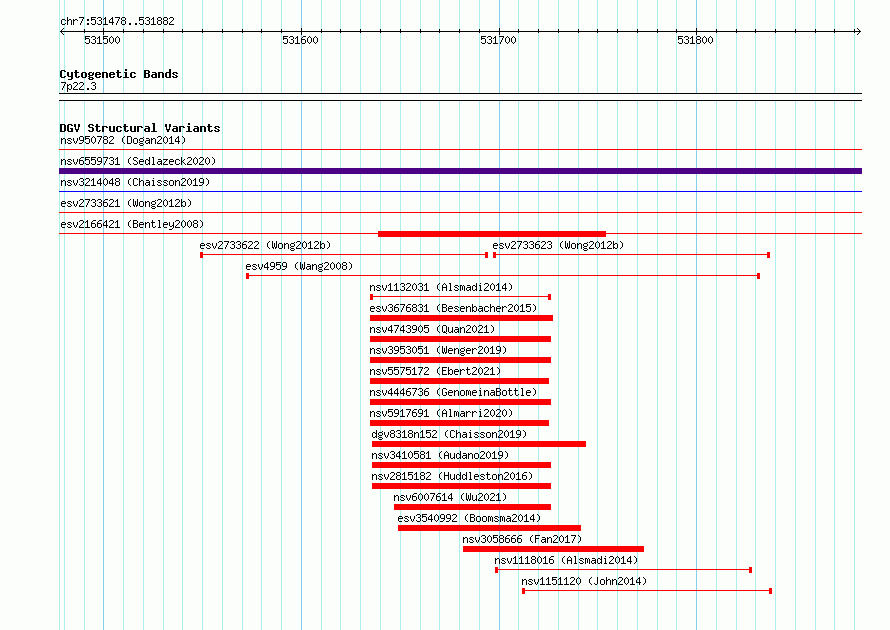
Task: Select the nsv1151120 John2014 thin line
Action: pos(647,591)
